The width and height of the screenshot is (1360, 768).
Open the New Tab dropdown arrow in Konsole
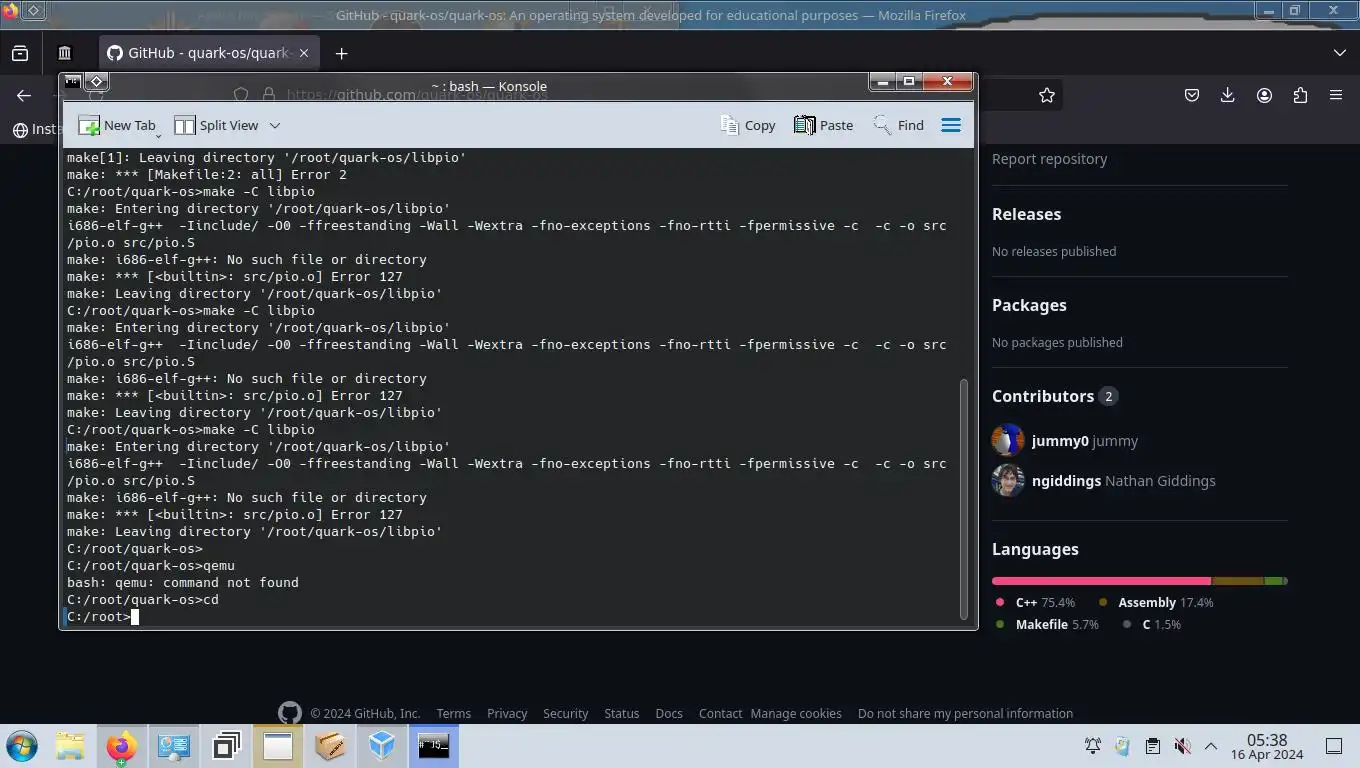point(158,135)
